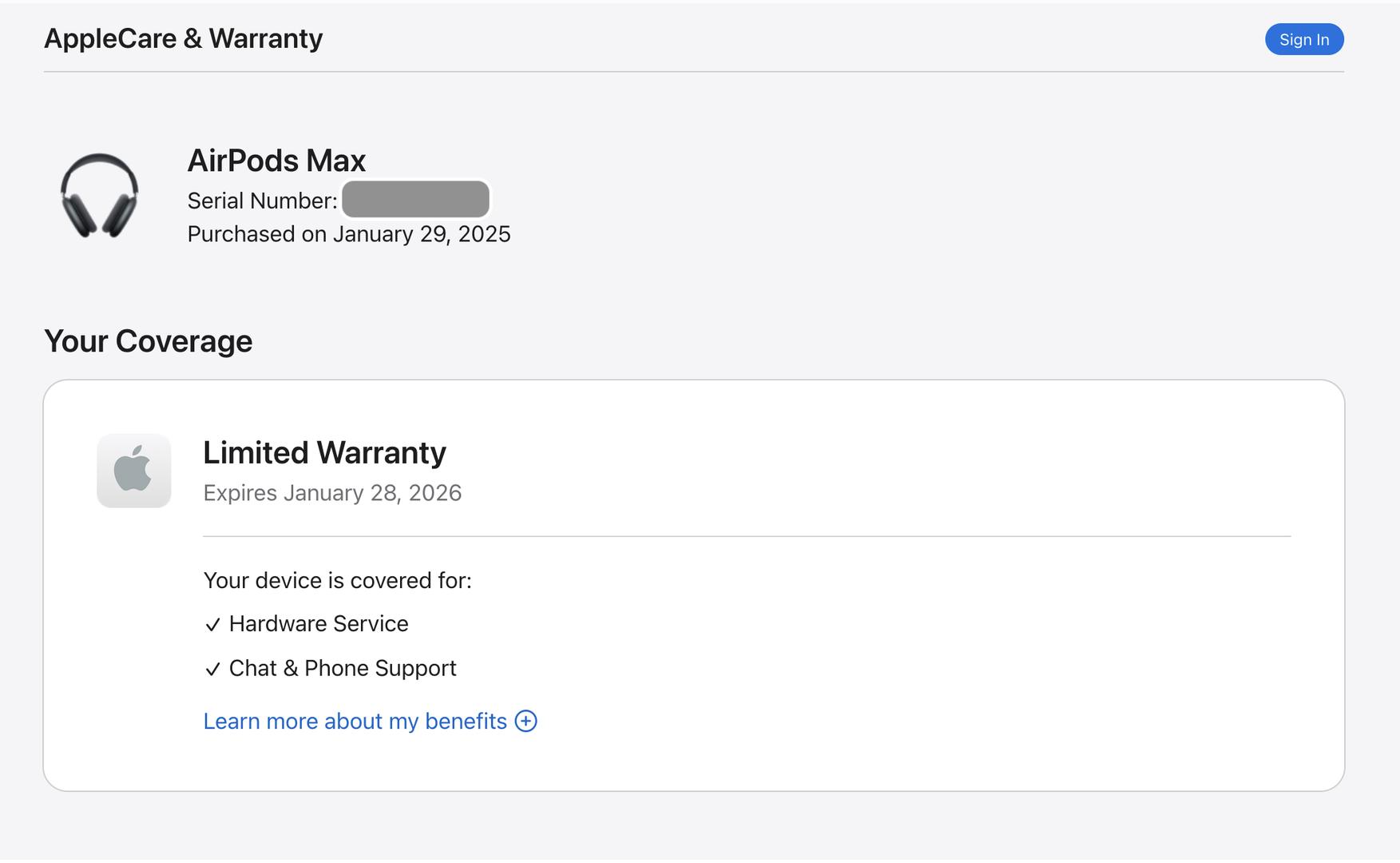The width and height of the screenshot is (1400, 863).
Task: Click the Chat & Phone Support checkmark
Action: [x=212, y=670]
